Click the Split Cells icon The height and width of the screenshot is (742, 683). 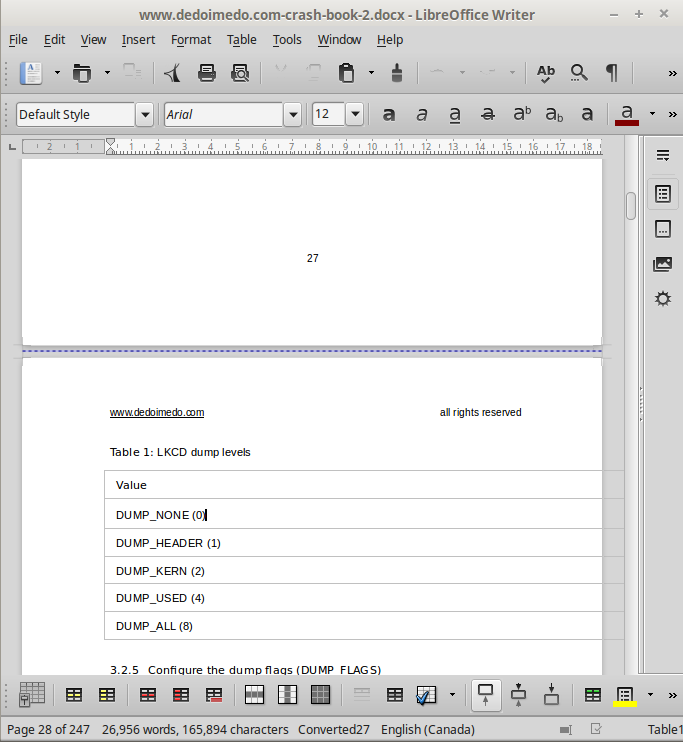pos(395,695)
